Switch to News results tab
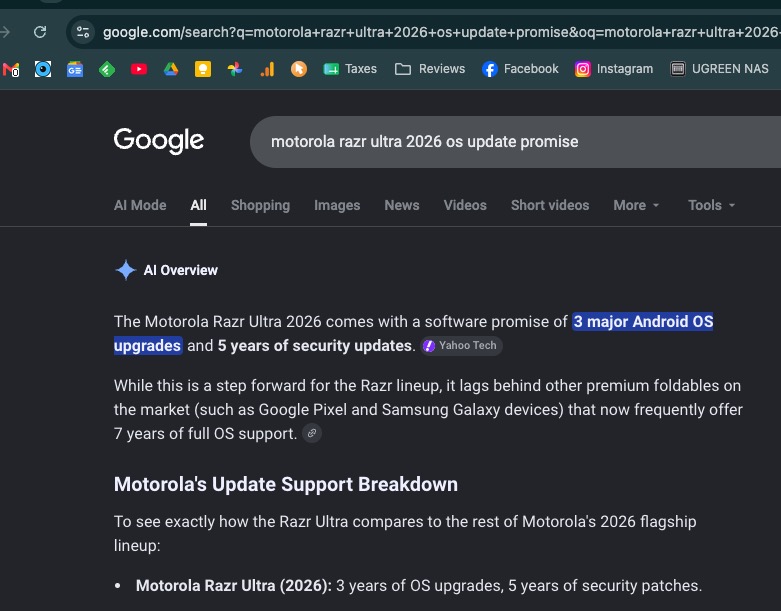 402,205
